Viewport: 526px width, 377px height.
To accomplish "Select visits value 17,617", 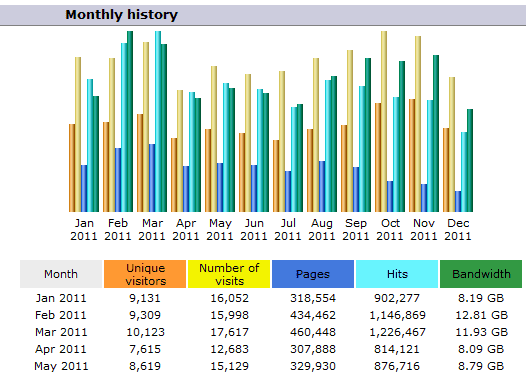I will (x=229, y=332).
